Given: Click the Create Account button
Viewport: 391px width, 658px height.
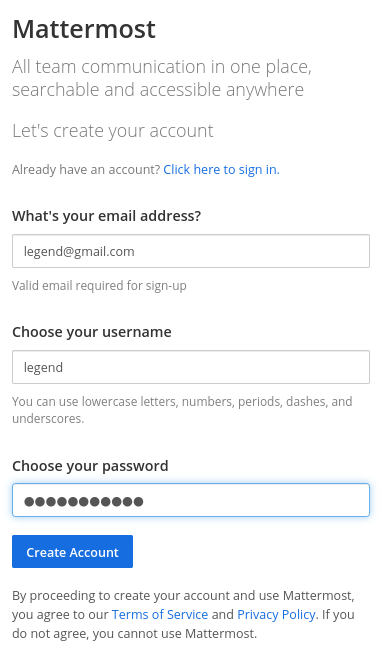Looking at the screenshot, I should click(73, 552).
